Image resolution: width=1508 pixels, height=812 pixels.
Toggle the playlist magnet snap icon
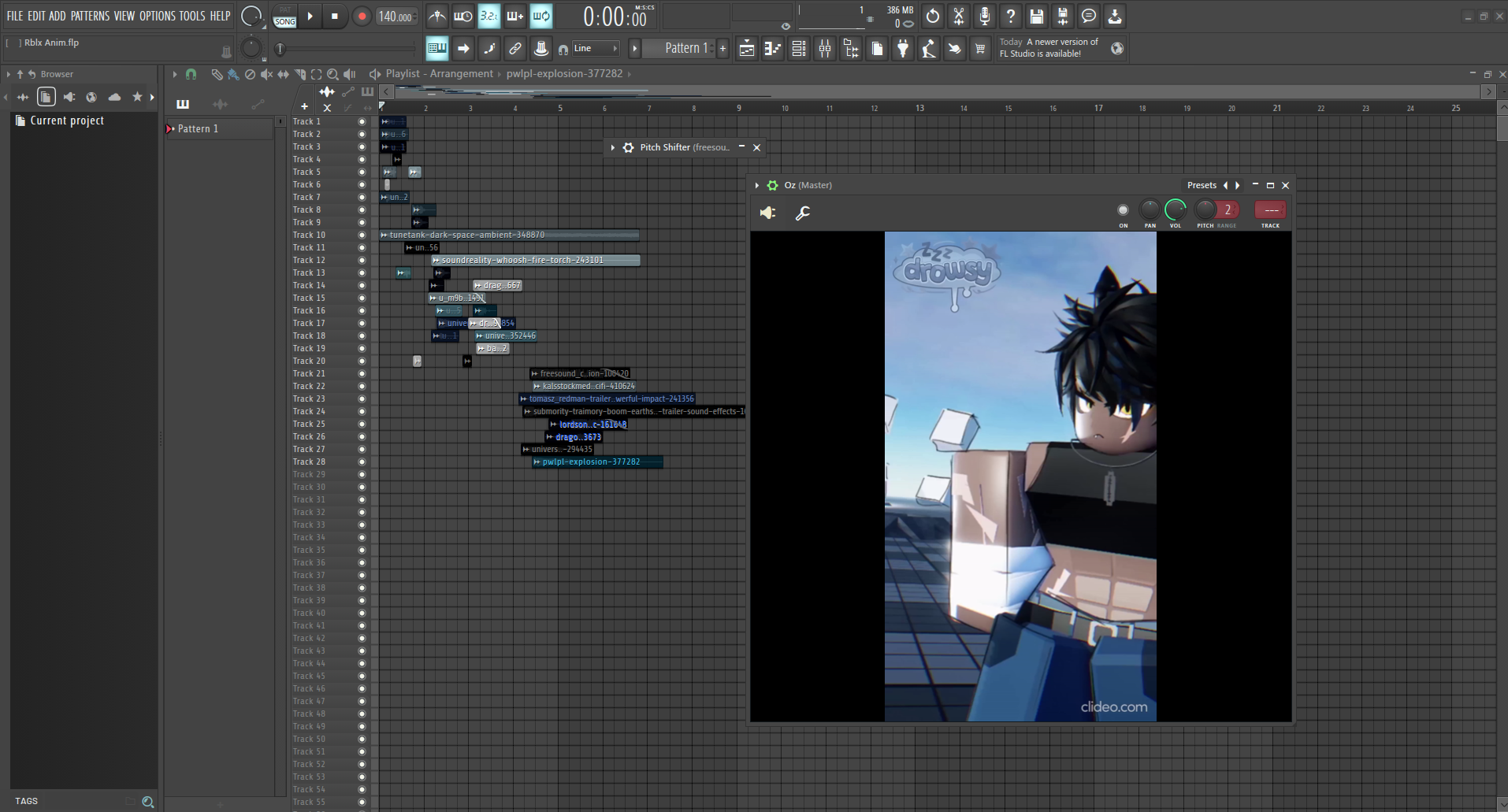pyautogui.click(x=191, y=74)
